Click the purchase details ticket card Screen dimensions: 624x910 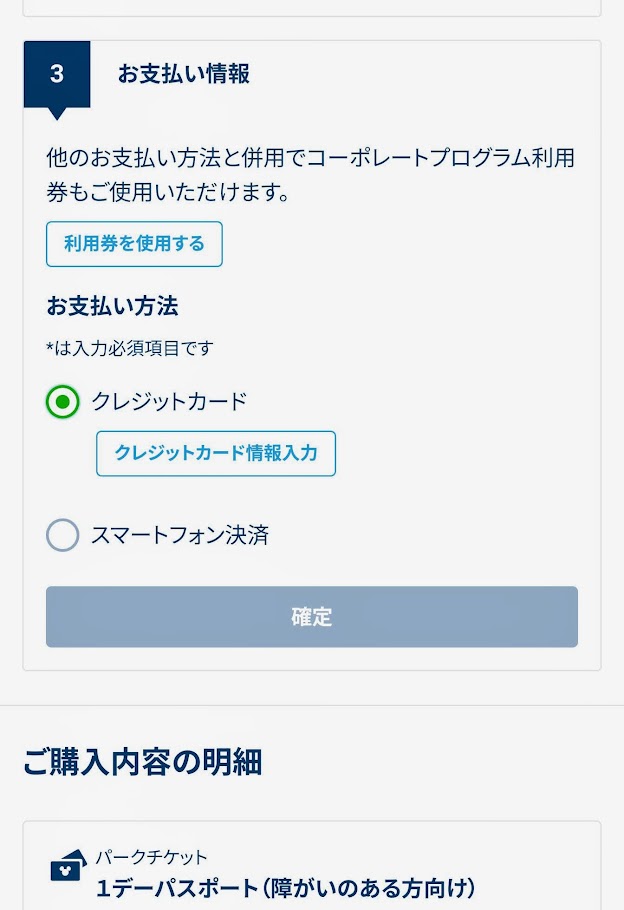click(312, 865)
